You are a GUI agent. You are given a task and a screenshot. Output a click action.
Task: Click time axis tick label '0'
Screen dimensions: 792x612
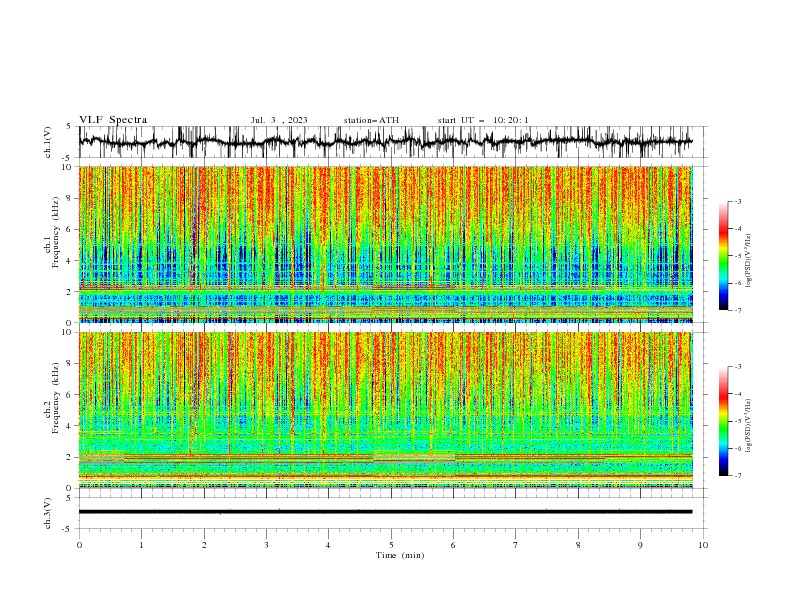pyautogui.click(x=79, y=545)
